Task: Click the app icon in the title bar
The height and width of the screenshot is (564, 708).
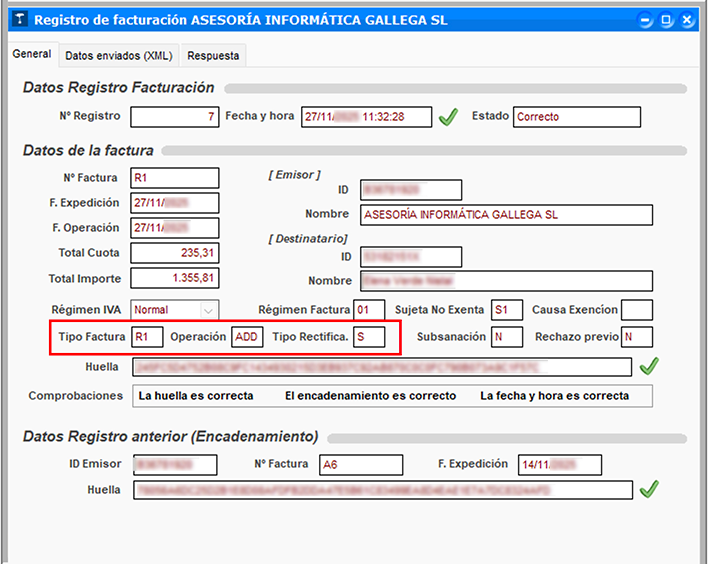Action: 19,19
